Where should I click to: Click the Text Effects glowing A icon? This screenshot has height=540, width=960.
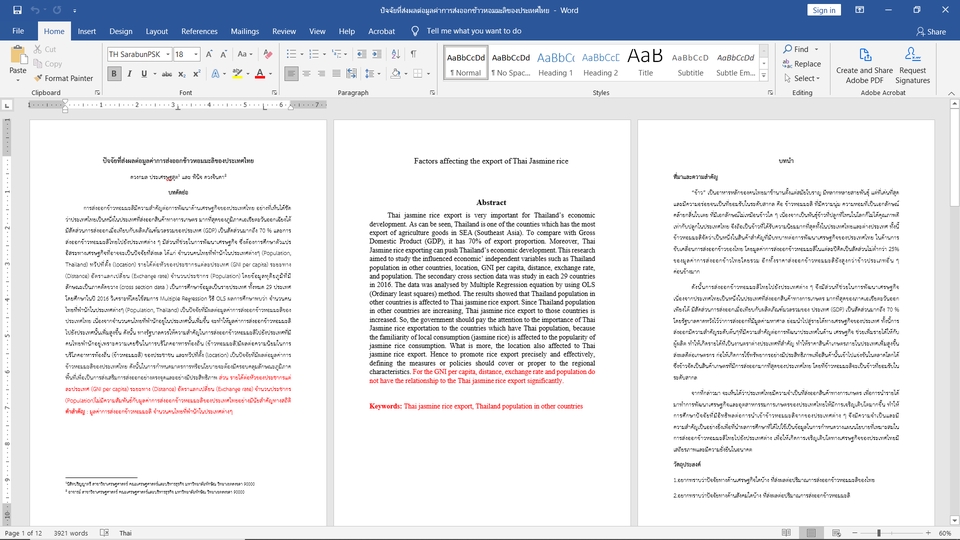pos(215,74)
